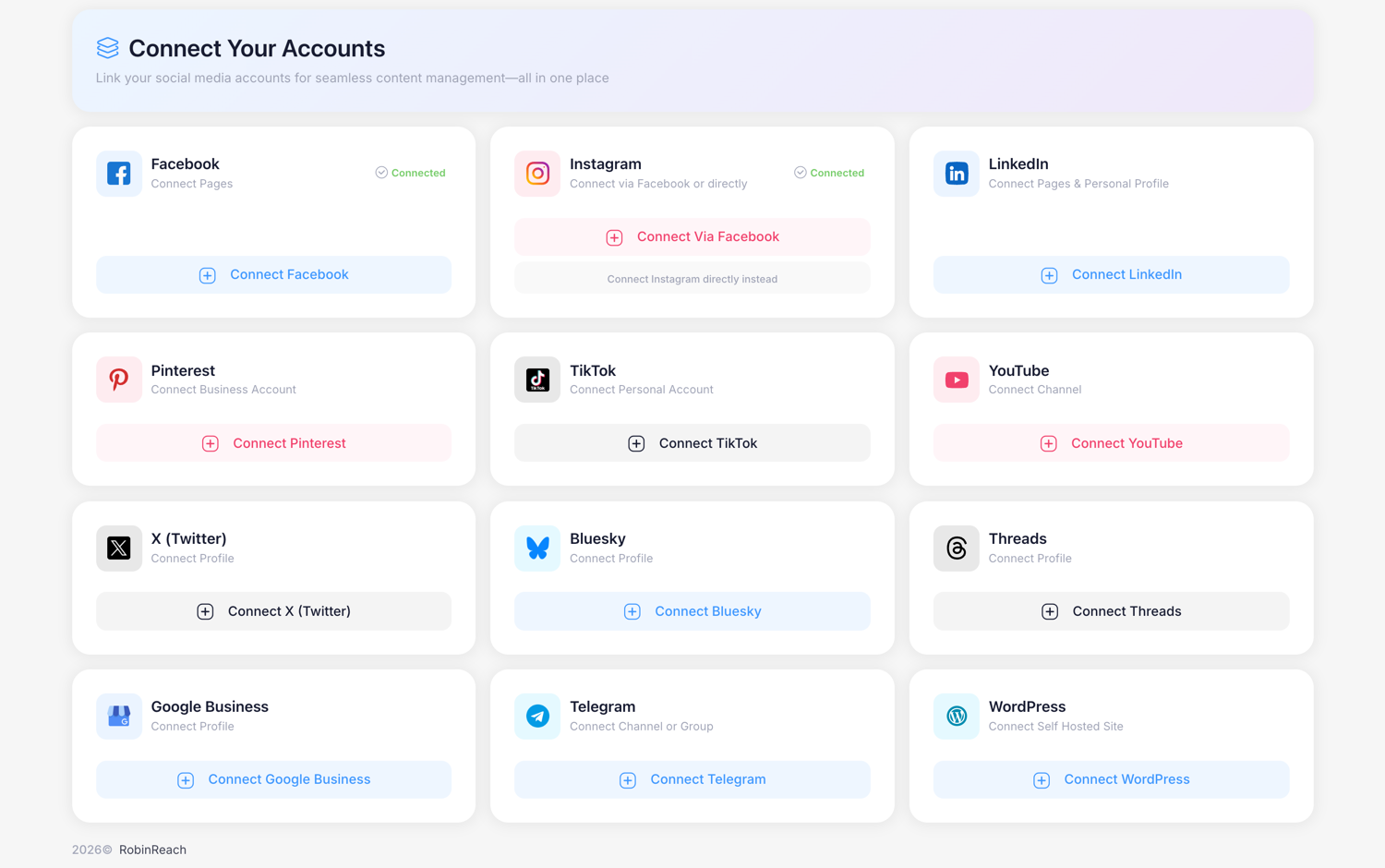The height and width of the screenshot is (868, 1385).
Task: Click the Connect Facebook button
Action: pyautogui.click(x=274, y=275)
